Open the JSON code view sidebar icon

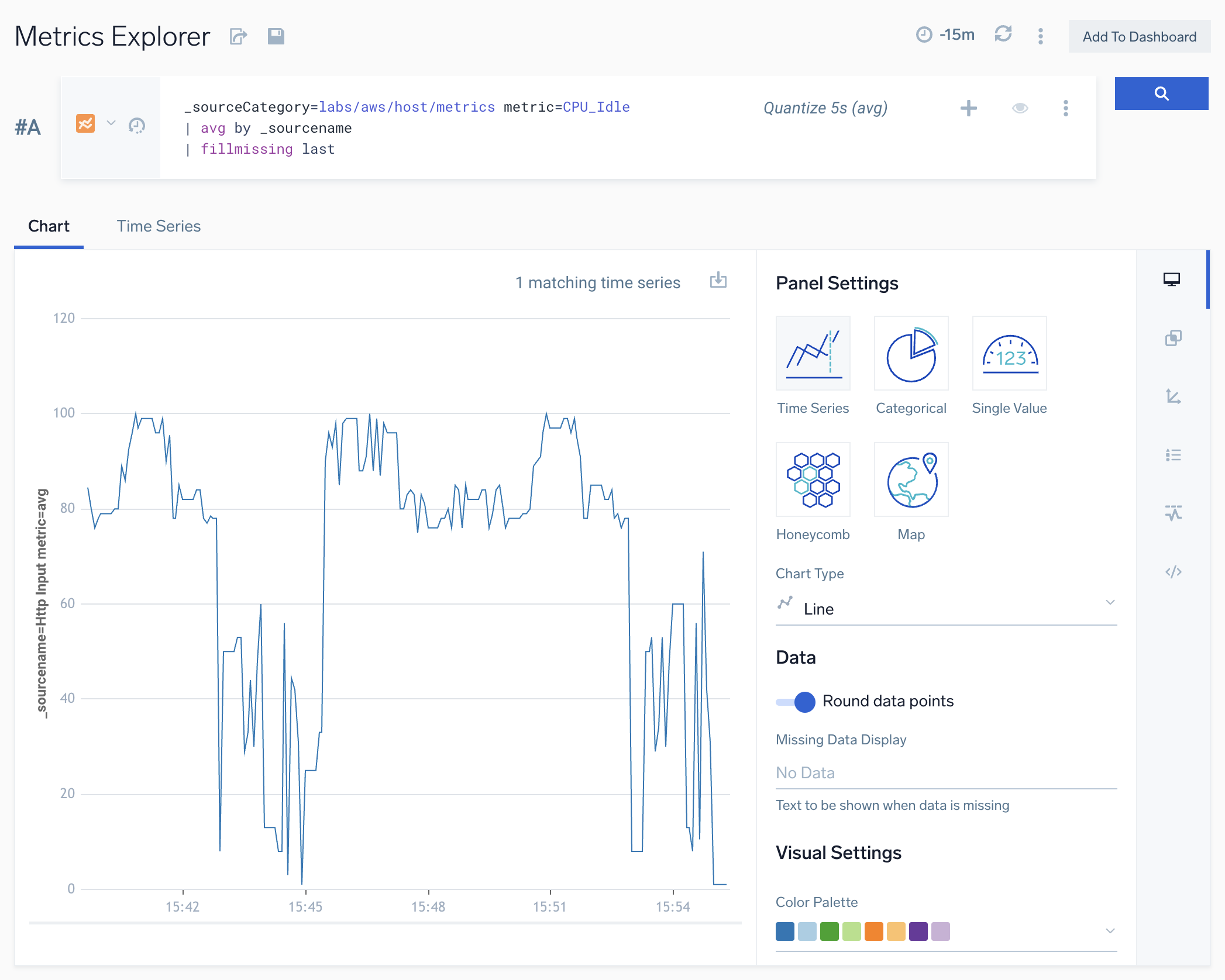click(x=1172, y=572)
